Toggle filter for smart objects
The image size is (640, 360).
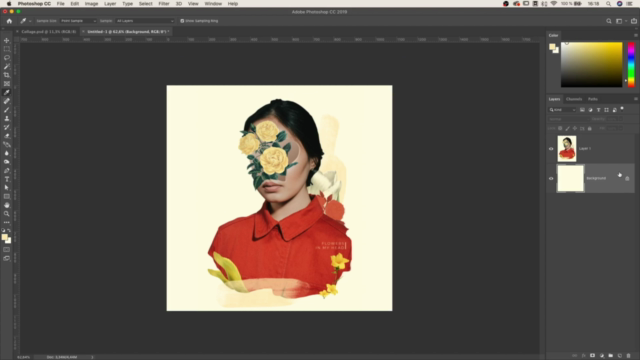pos(614,110)
